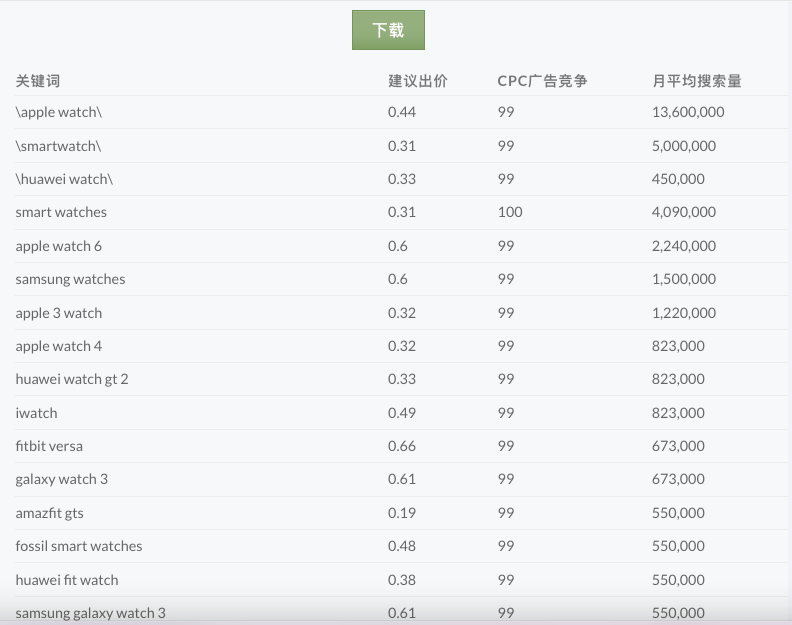
Task: Click the competition value 100
Action: [510, 212]
